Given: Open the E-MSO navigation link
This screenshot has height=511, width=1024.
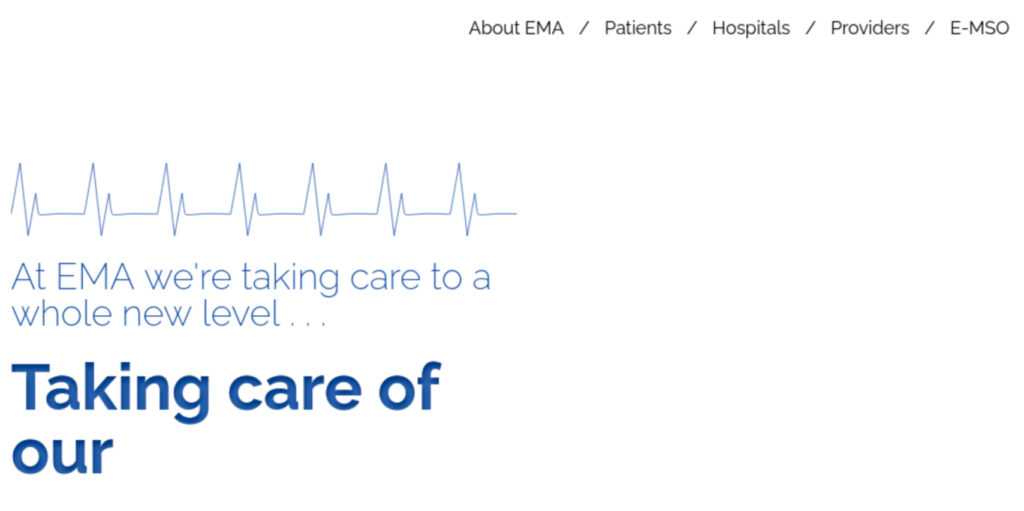Looking at the screenshot, I should click(980, 28).
